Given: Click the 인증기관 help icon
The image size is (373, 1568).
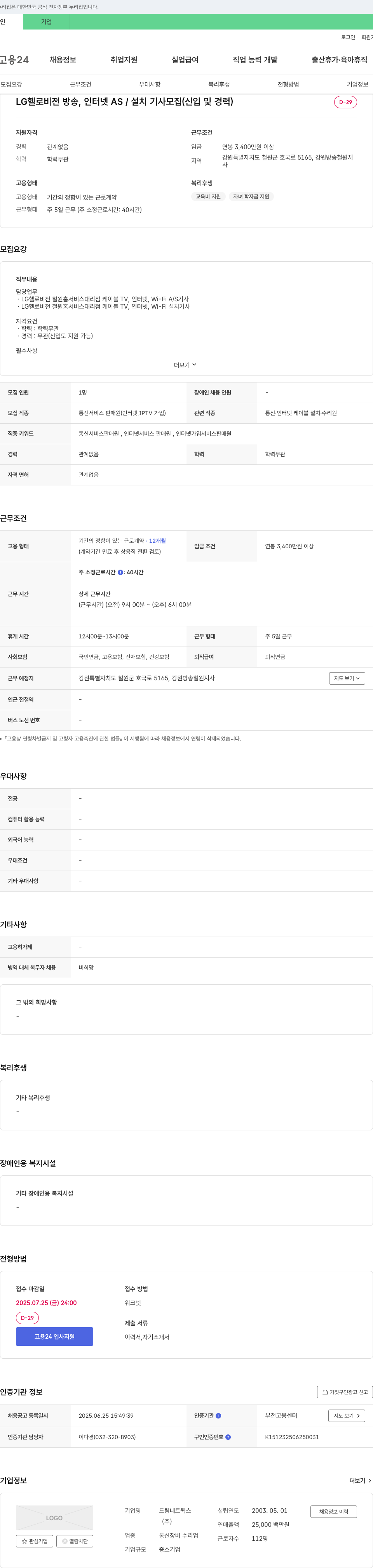Looking at the screenshot, I should point(218,1416).
